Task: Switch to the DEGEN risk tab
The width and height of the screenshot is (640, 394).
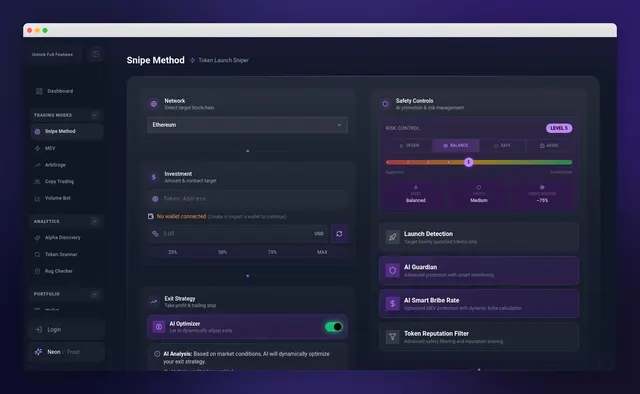Action: coord(409,145)
